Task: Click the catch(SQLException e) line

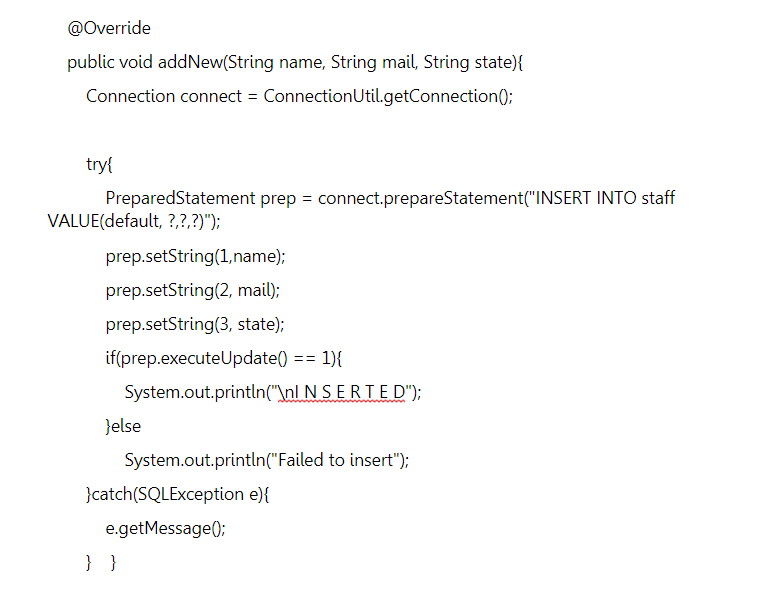Action: tap(178, 494)
